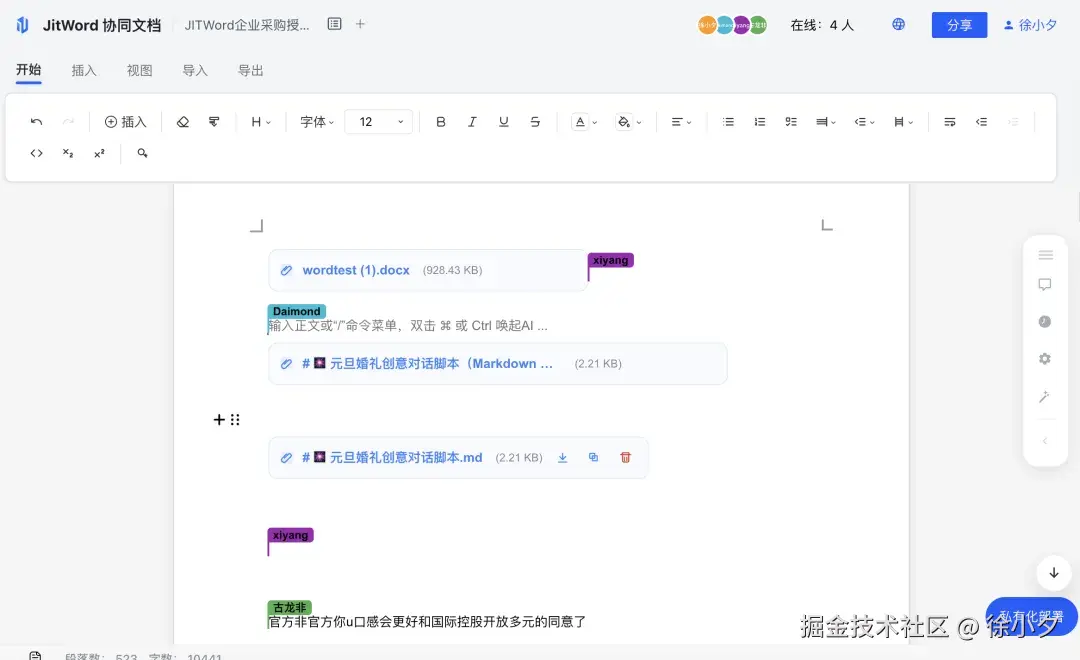Click the search icon in the toolbar
This screenshot has height=660, width=1080.
point(142,153)
